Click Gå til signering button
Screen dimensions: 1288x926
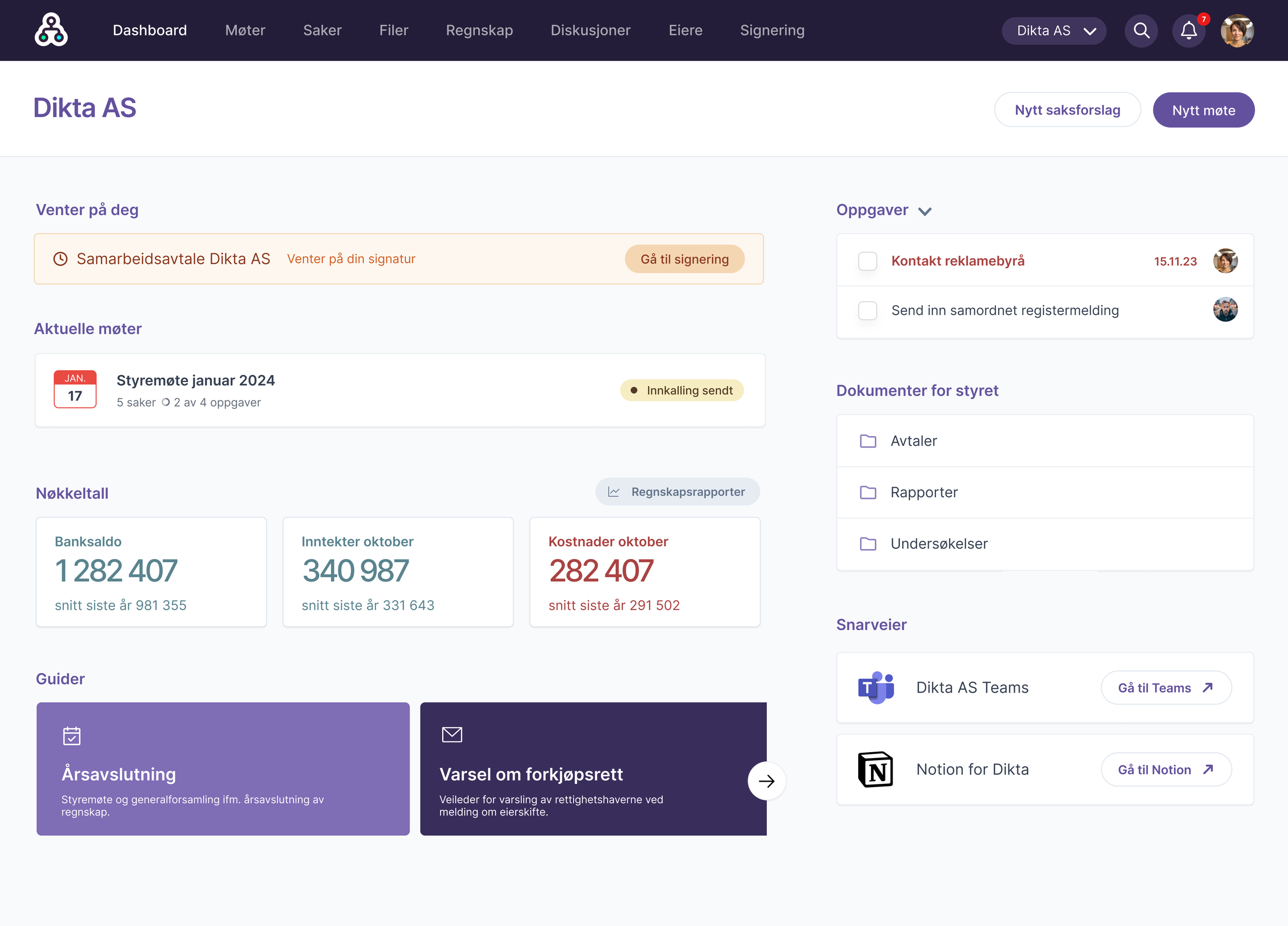684,260
